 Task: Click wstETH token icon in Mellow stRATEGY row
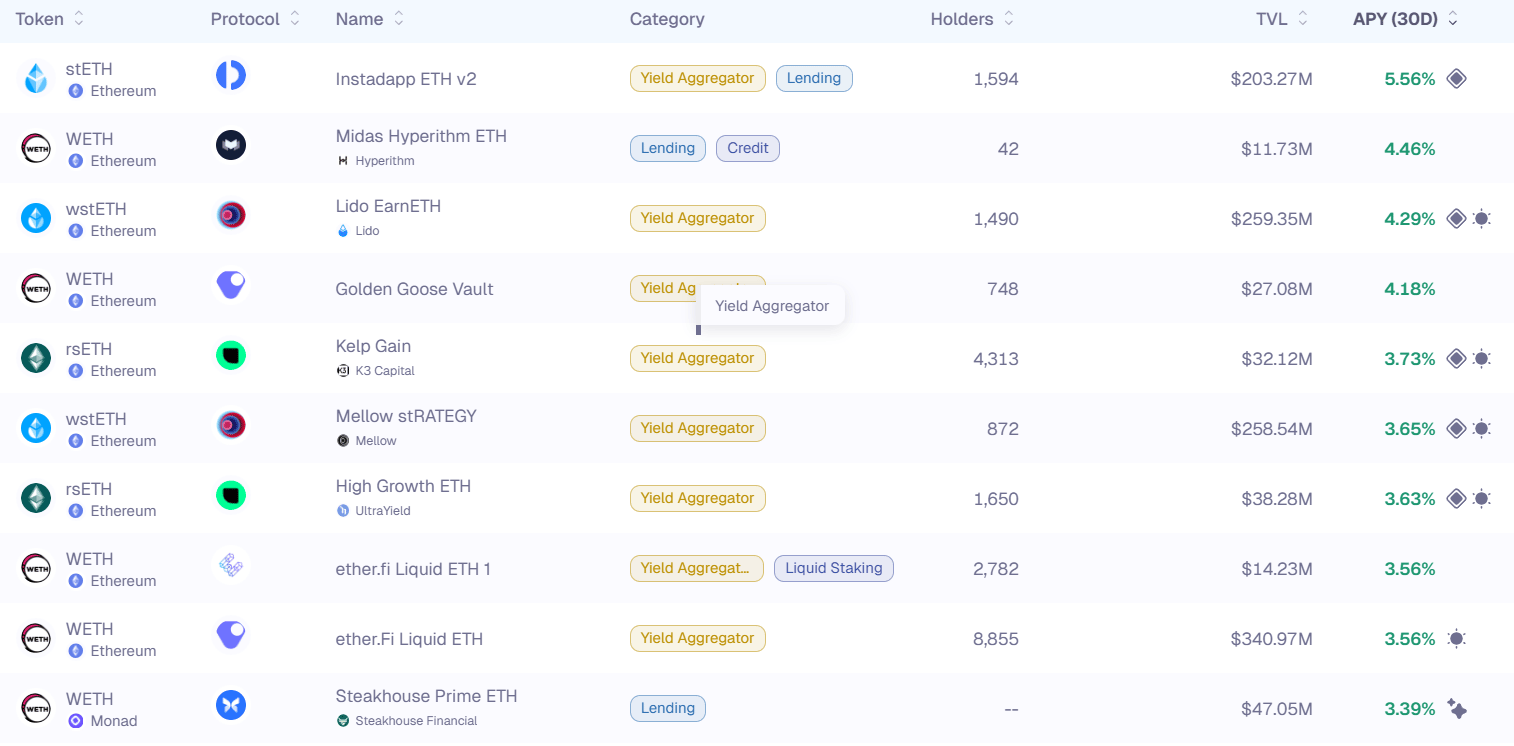pyautogui.click(x=36, y=428)
